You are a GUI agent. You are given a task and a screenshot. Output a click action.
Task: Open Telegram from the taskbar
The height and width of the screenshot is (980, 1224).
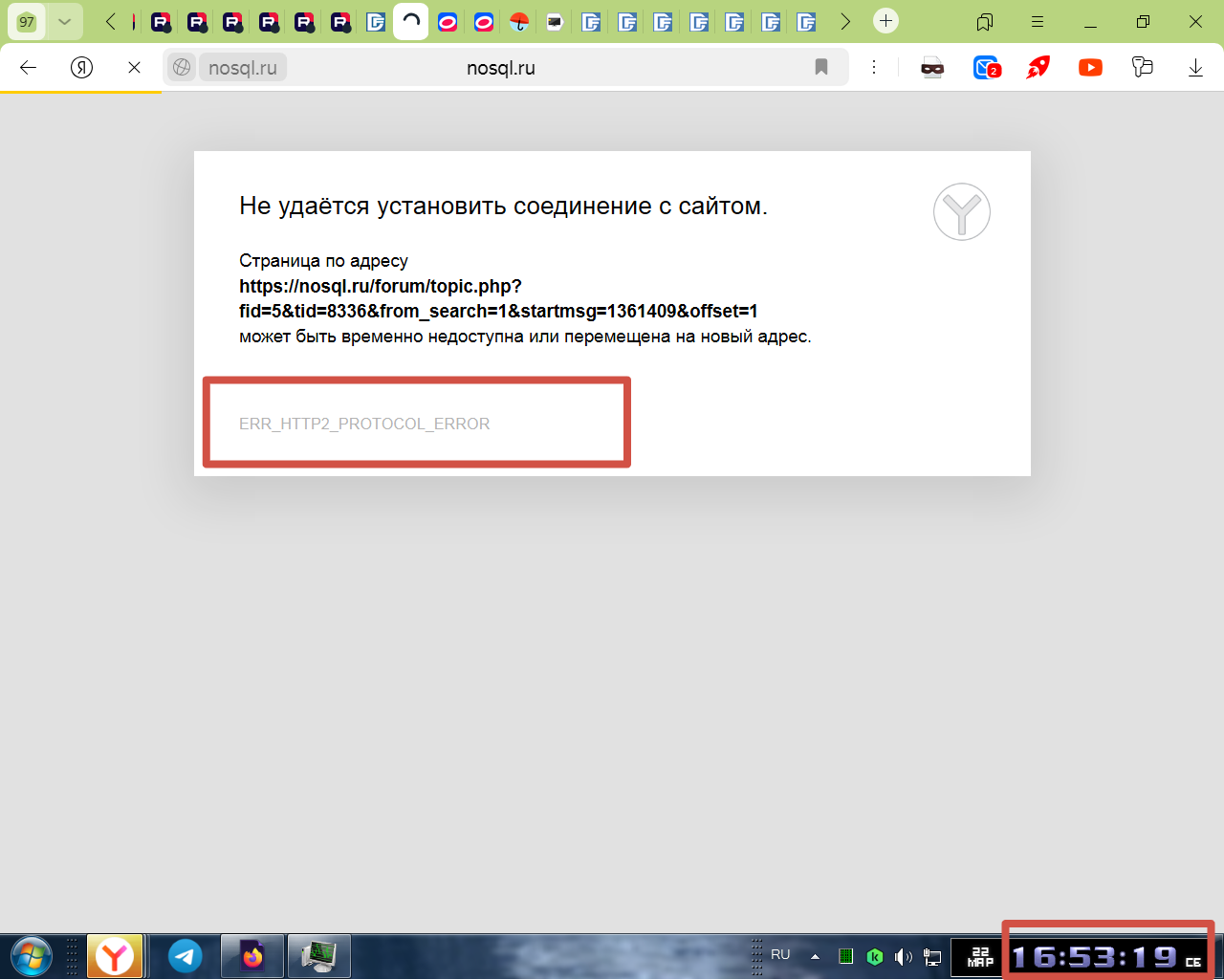click(186, 955)
